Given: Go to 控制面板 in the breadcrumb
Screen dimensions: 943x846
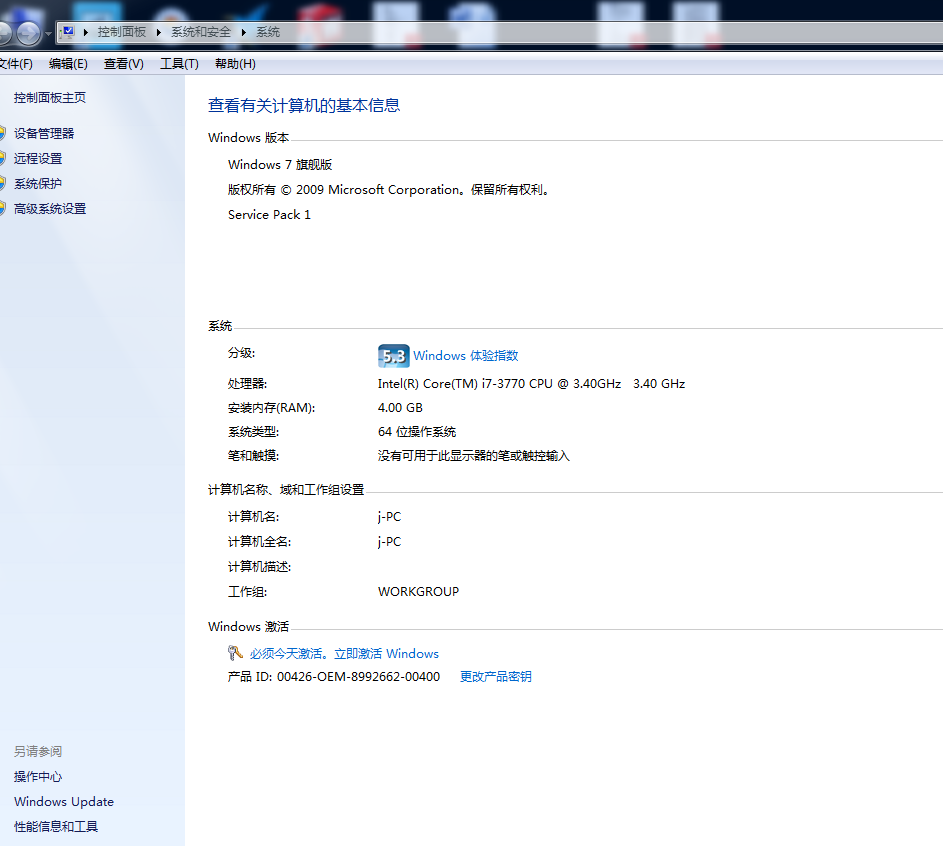Looking at the screenshot, I should point(121,32).
